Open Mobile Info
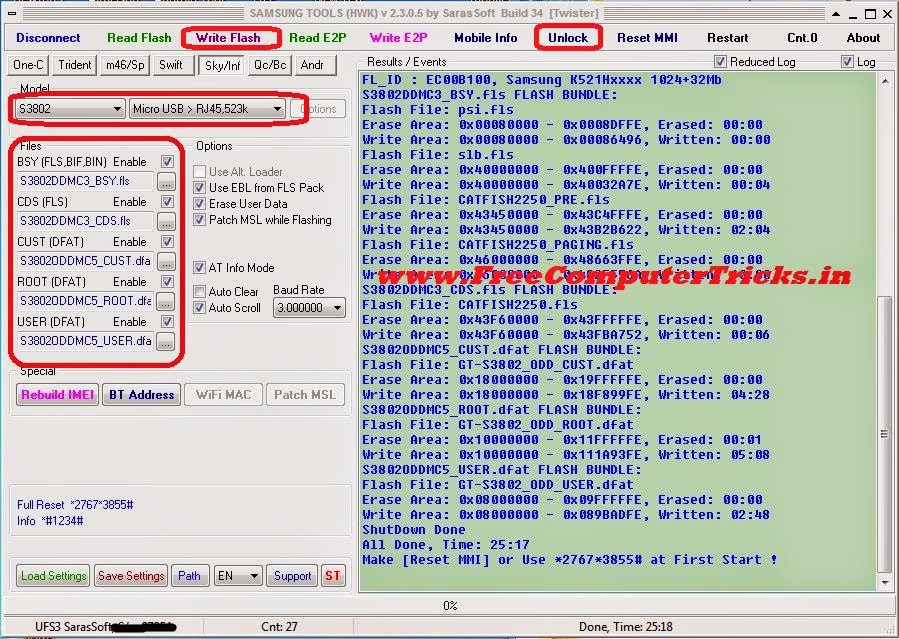The image size is (899, 639). [x=486, y=38]
